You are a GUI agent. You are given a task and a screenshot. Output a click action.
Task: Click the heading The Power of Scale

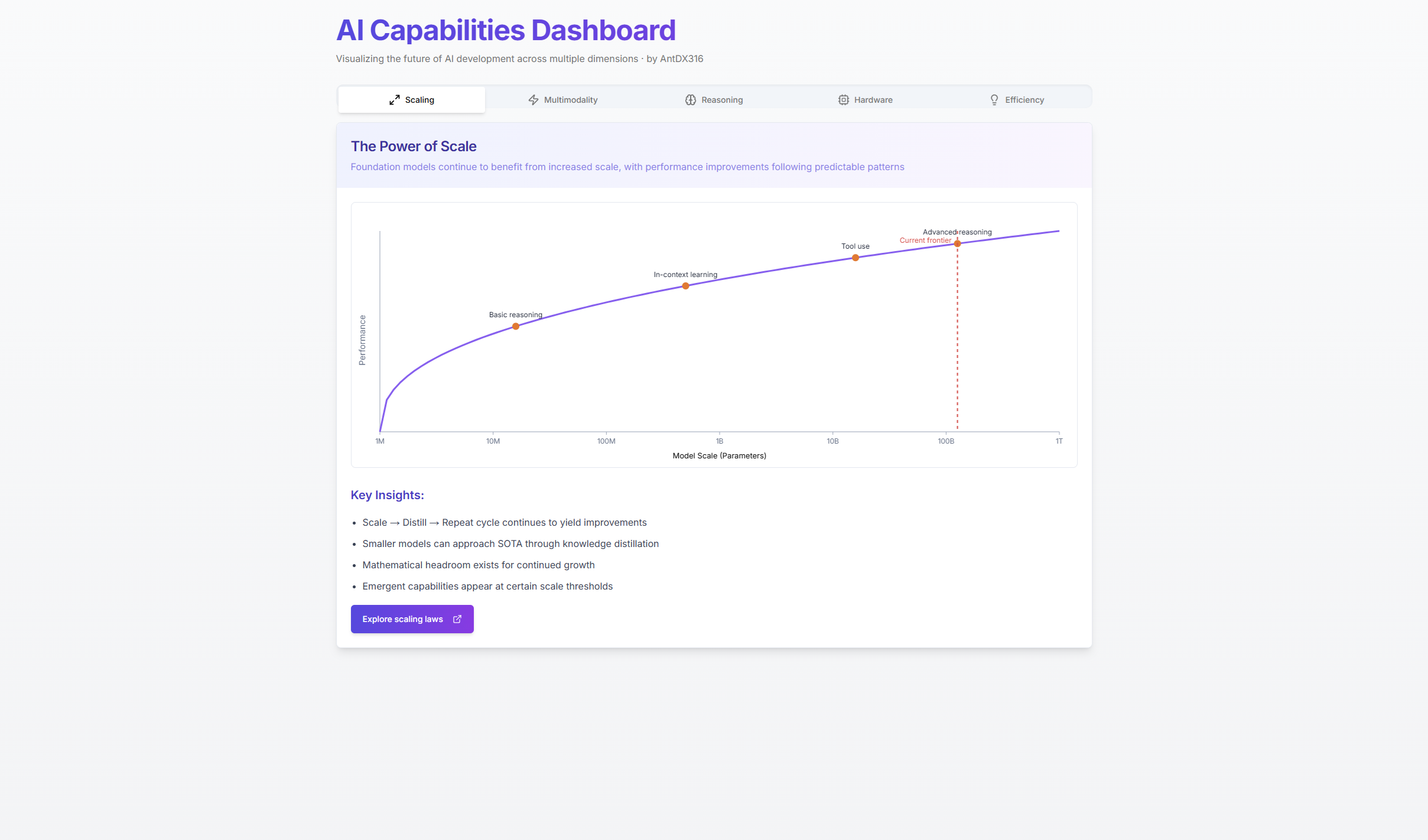click(413, 146)
